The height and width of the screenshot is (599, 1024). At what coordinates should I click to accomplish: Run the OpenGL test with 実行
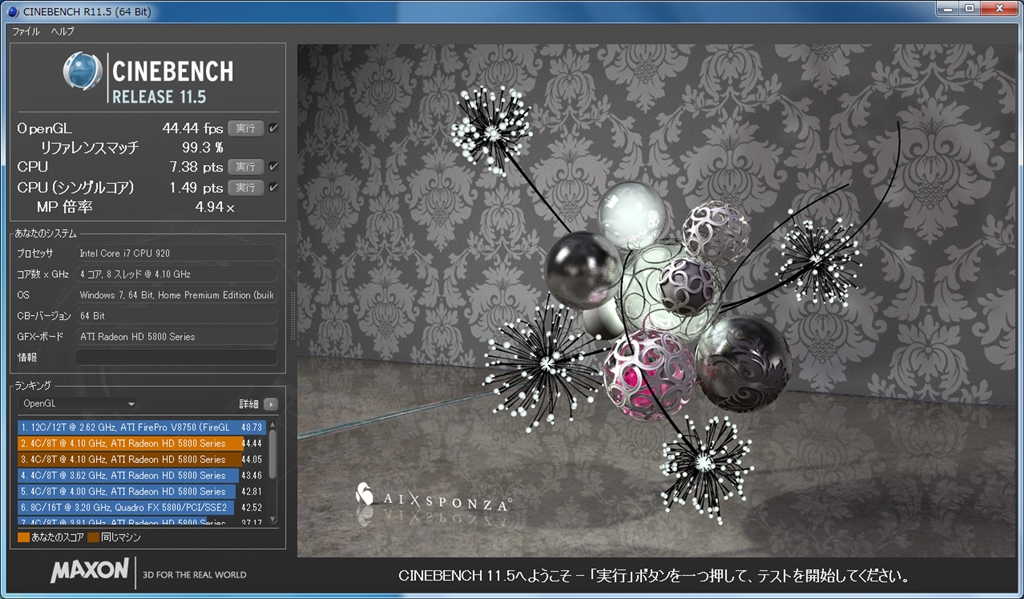(x=246, y=129)
